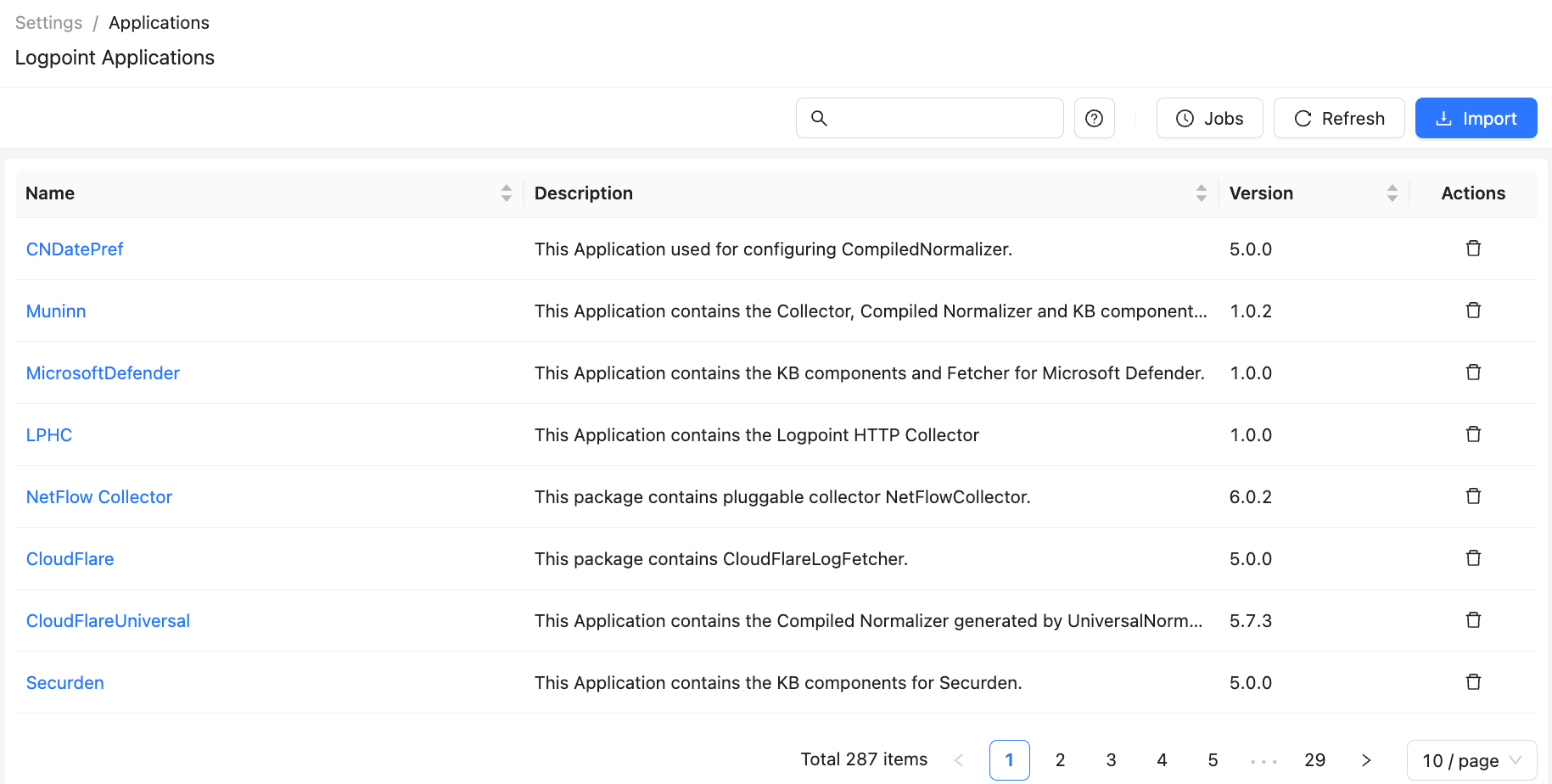Click the blue Import button
1552x784 pixels.
point(1476,119)
